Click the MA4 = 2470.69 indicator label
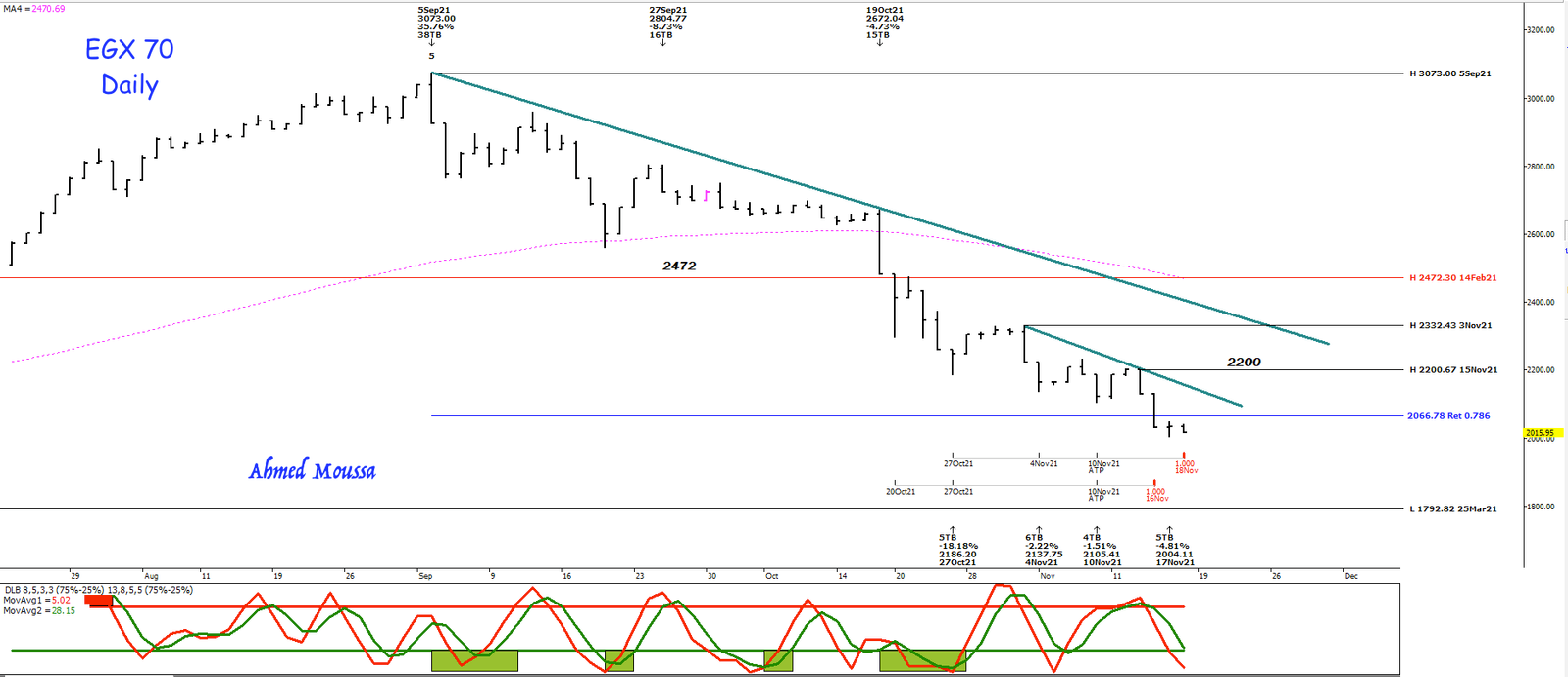The width and height of the screenshot is (1568, 677). click(33, 9)
